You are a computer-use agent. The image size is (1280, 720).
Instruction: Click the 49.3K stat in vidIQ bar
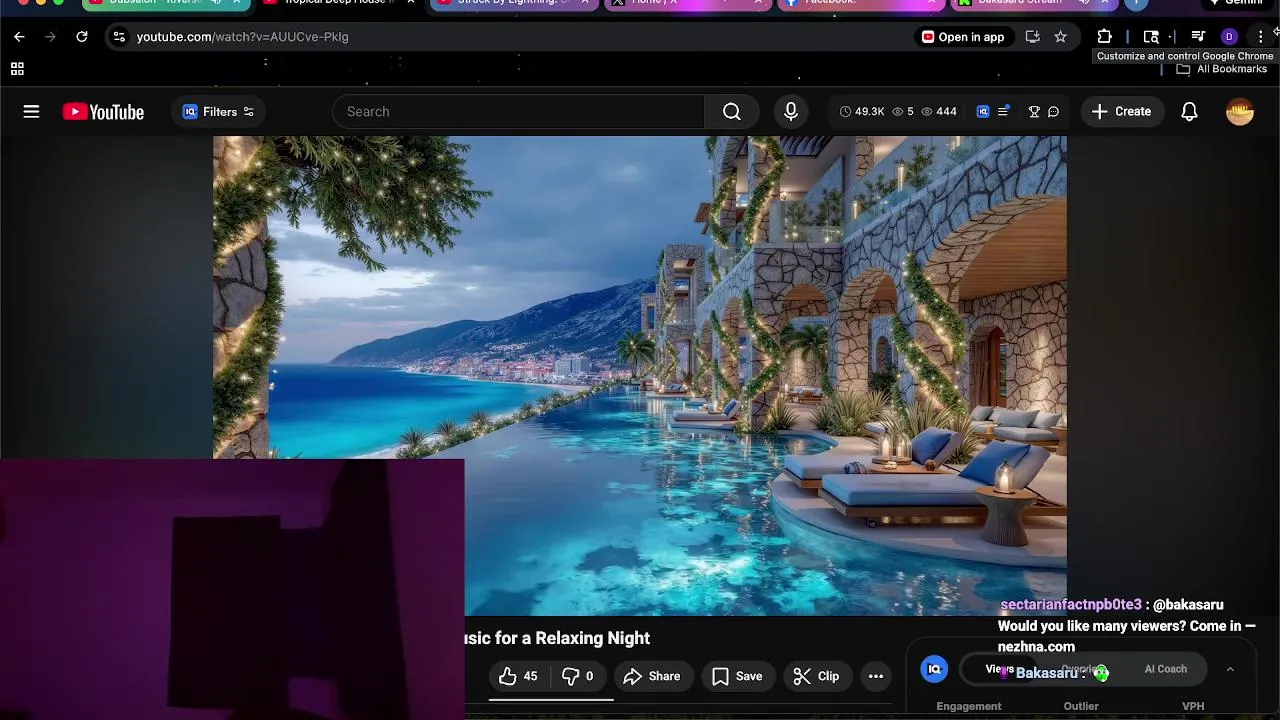pyautogui.click(x=862, y=112)
